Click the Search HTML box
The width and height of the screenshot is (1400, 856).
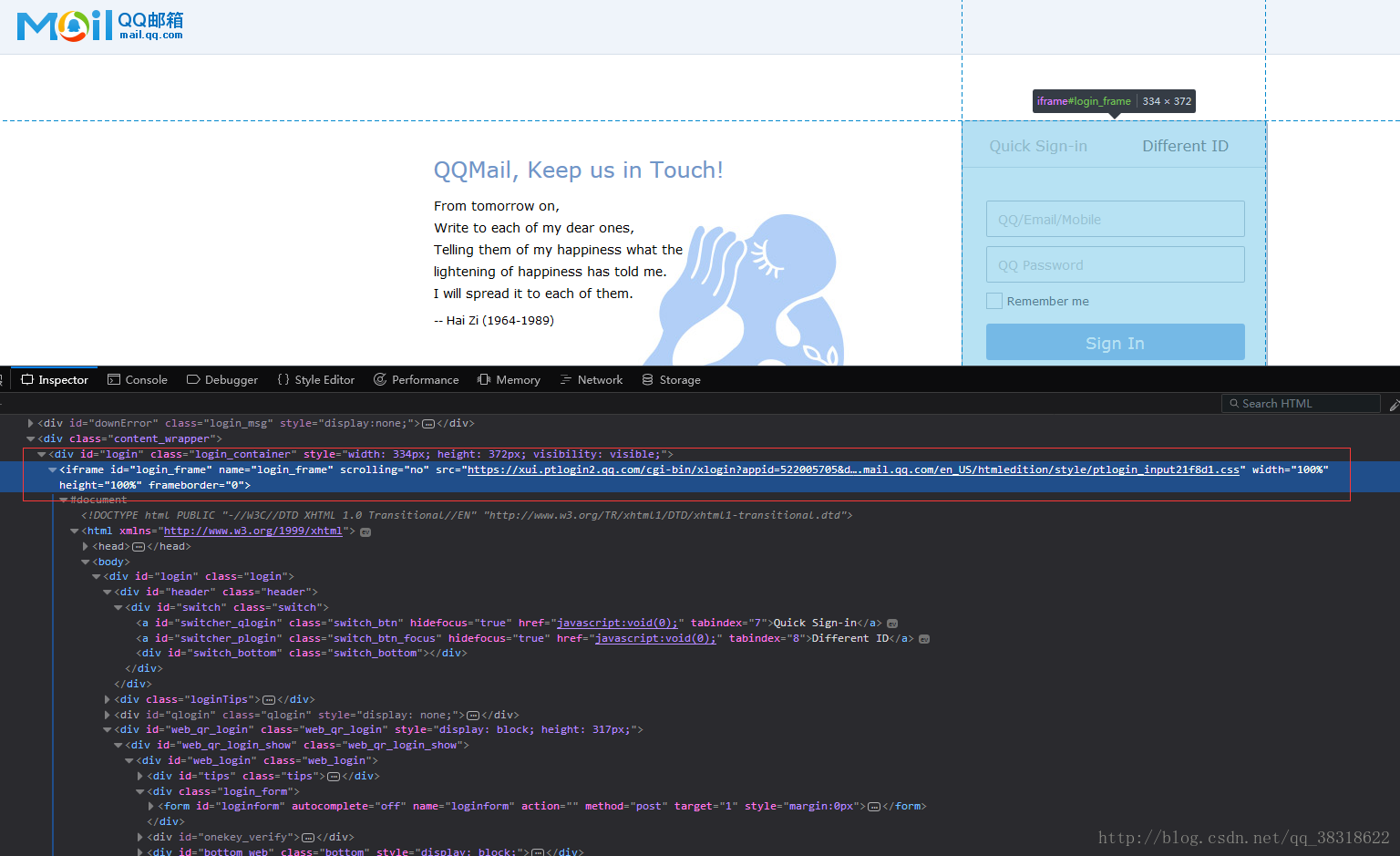coord(1301,404)
